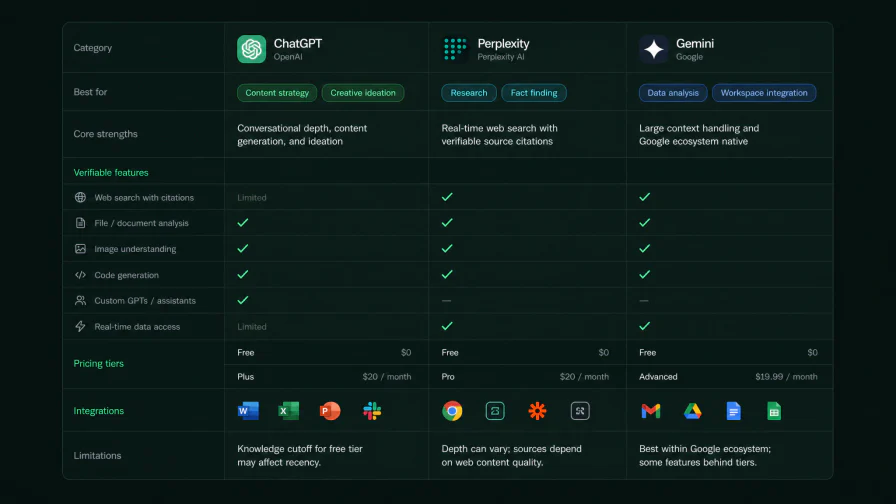Click the code brackets icon for Code generation
896x504 pixels.
pyautogui.click(x=81, y=275)
